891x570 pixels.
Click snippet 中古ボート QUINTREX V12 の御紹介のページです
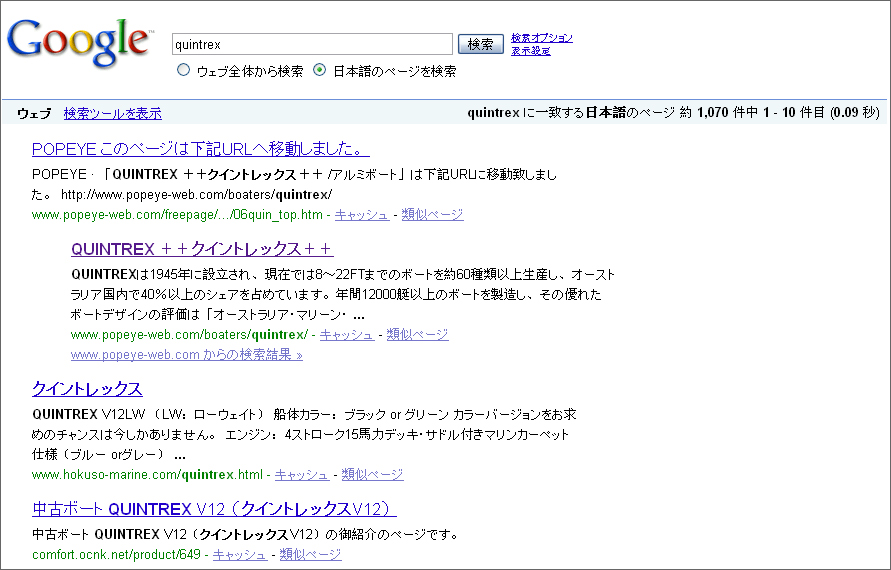245,534
